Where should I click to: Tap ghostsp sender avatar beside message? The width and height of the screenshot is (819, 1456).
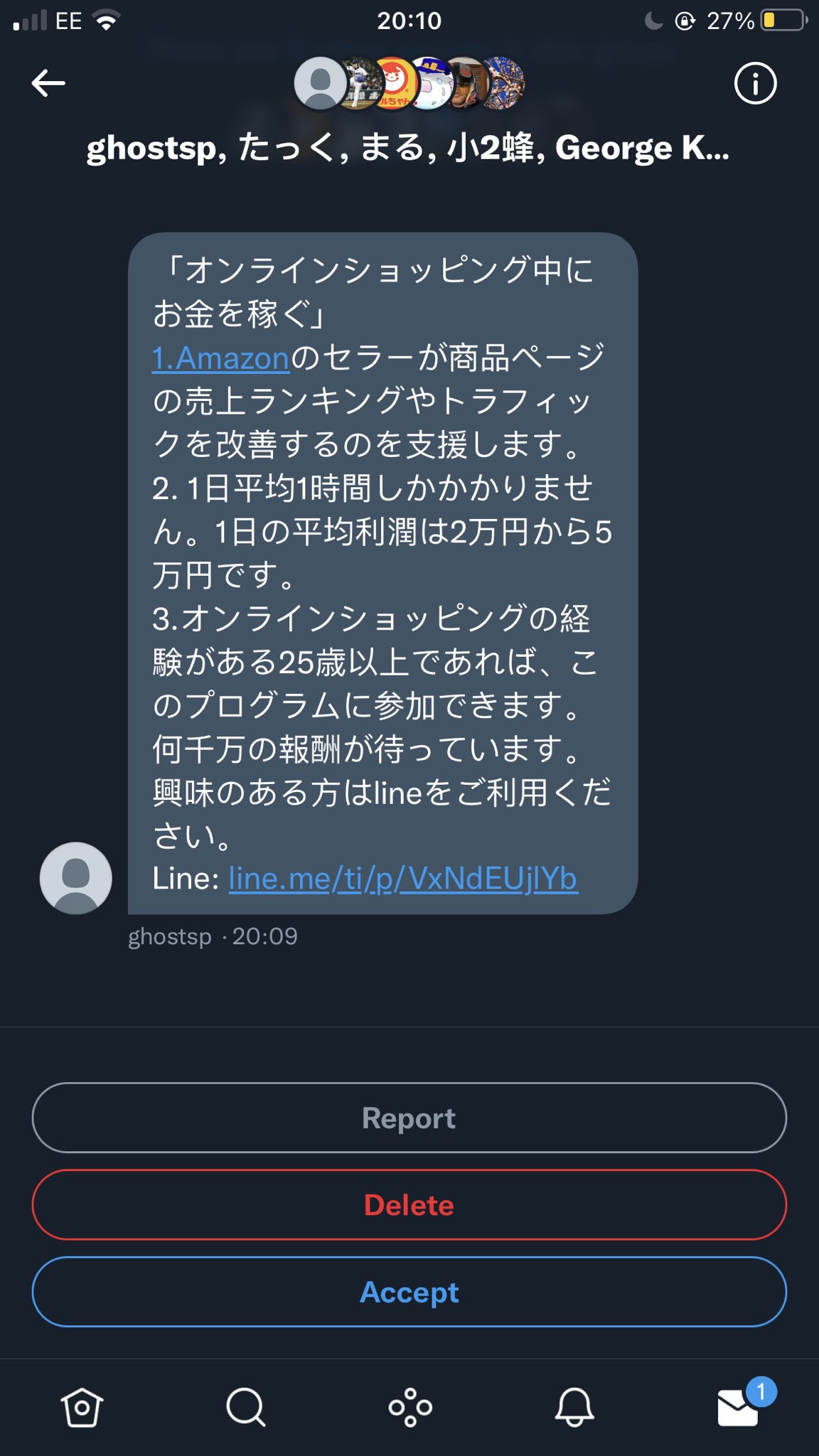tap(76, 878)
